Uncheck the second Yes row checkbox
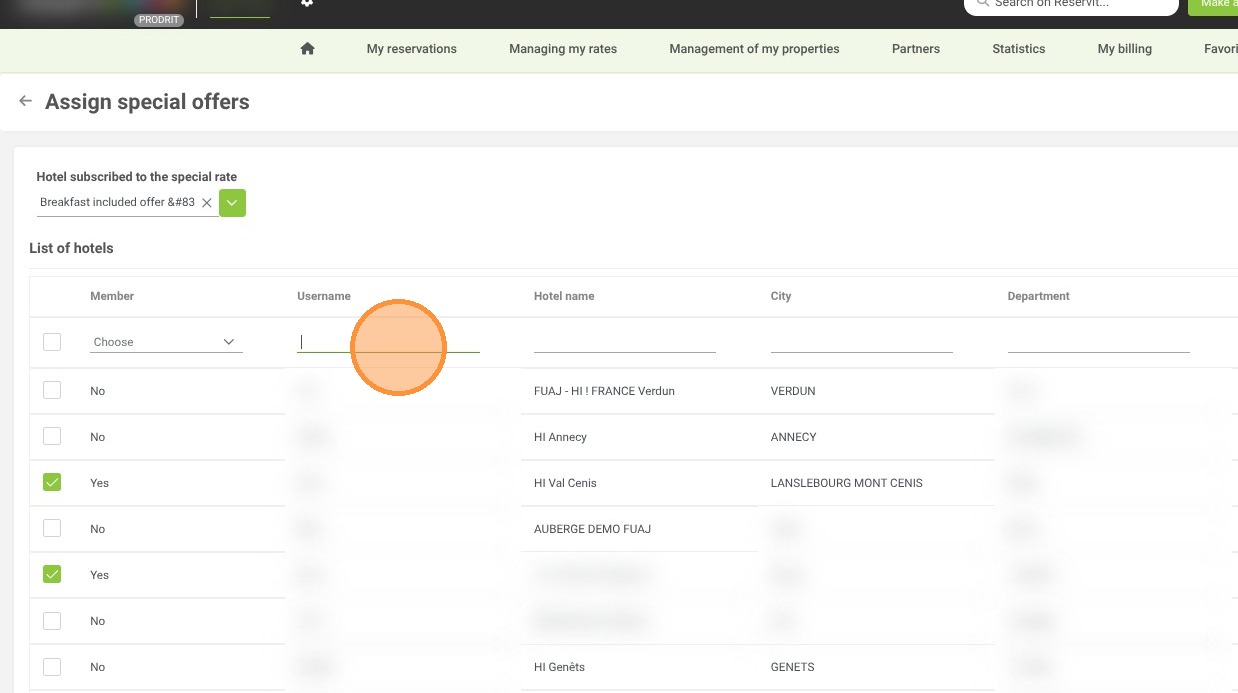The width and height of the screenshot is (1238, 693). point(52,574)
